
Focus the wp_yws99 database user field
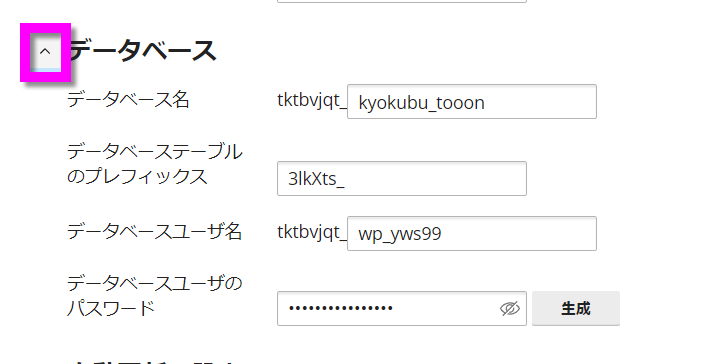[472, 234]
